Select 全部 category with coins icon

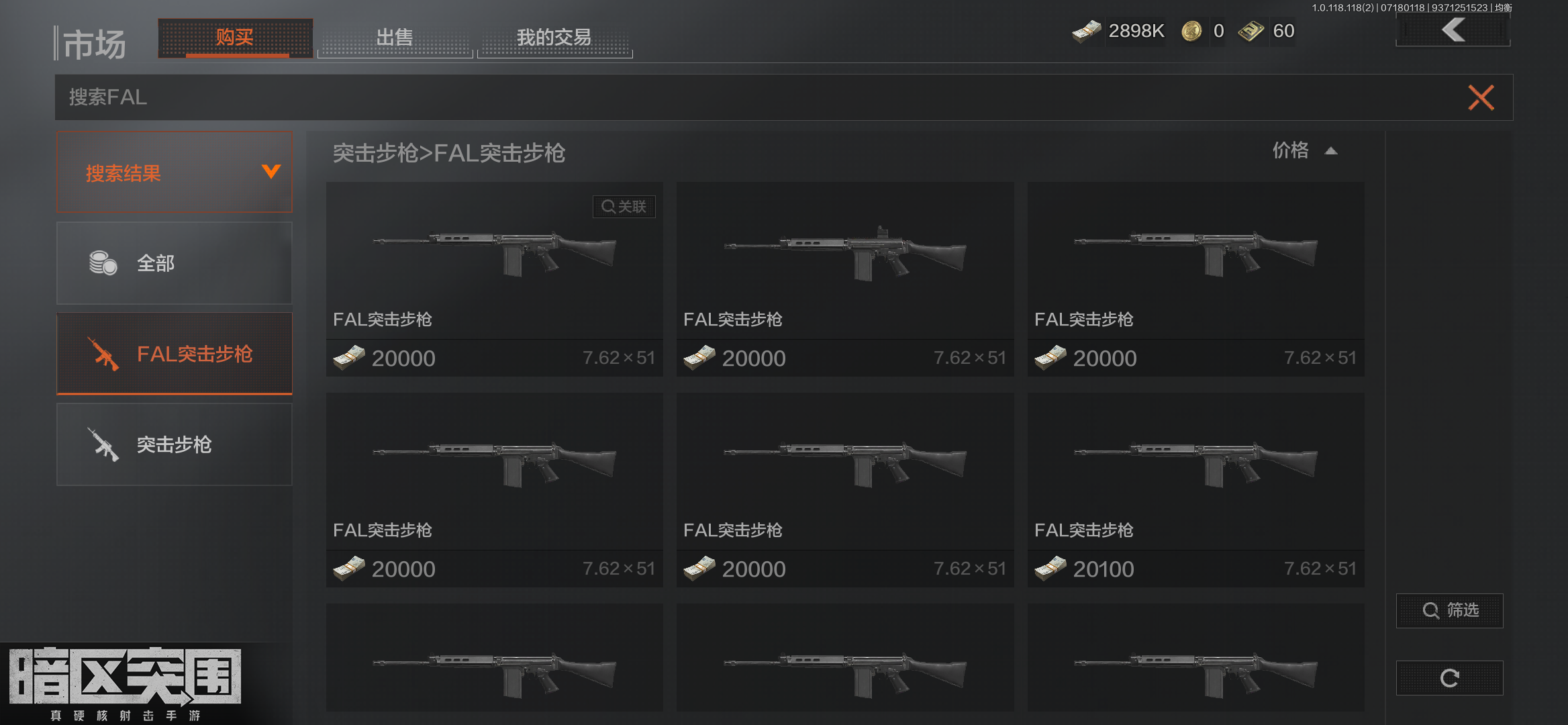click(174, 263)
